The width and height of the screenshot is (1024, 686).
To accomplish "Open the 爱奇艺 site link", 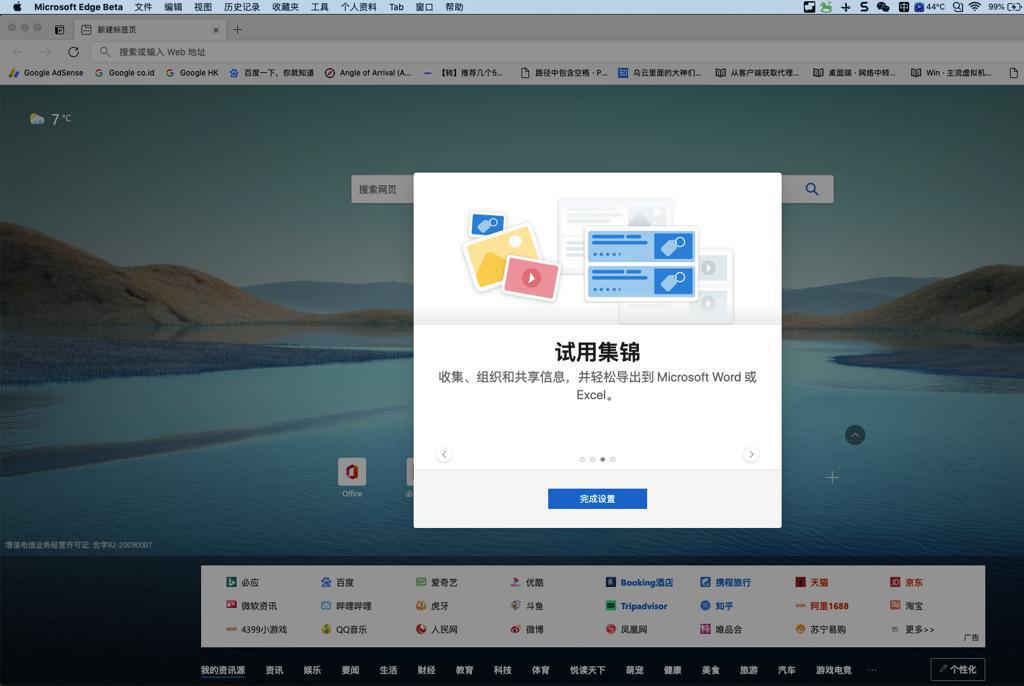I will pos(437,582).
